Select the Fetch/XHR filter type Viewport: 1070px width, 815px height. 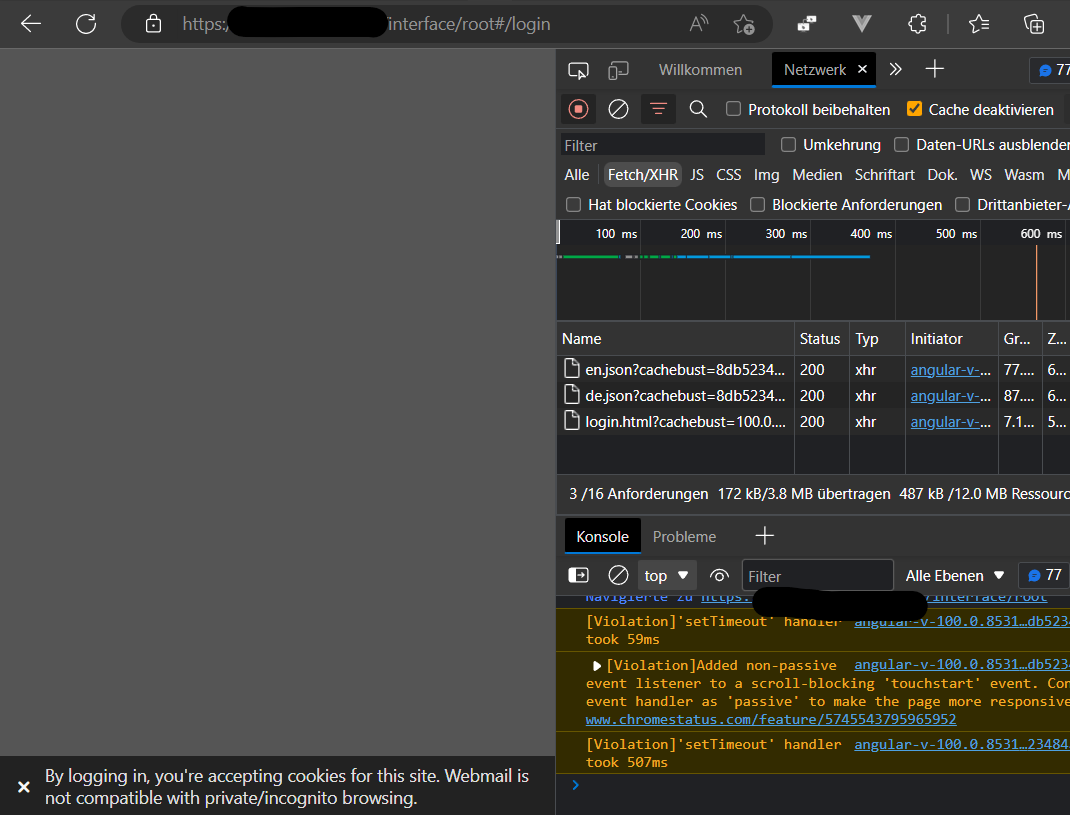642,174
